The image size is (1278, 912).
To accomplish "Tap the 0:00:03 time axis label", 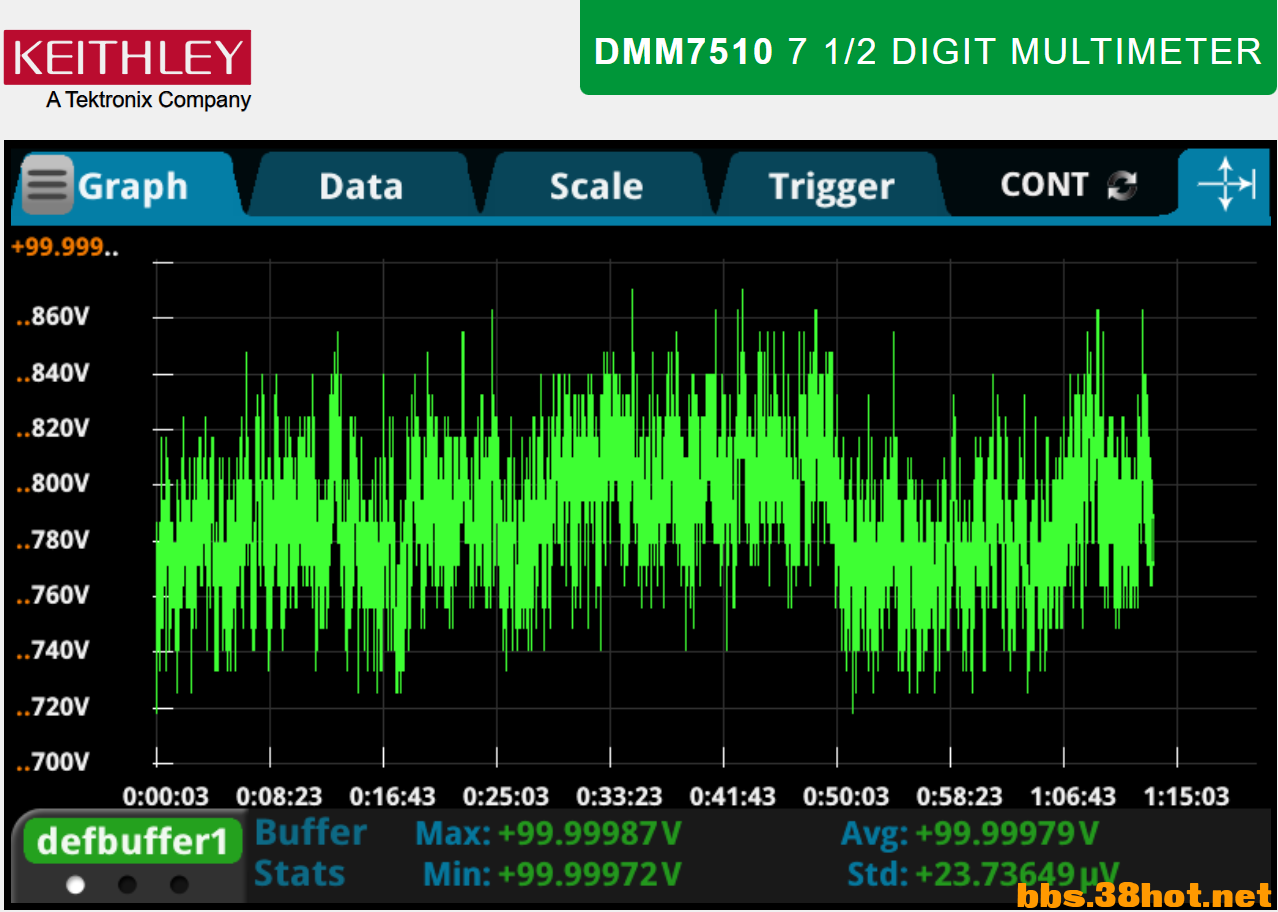I will (166, 796).
